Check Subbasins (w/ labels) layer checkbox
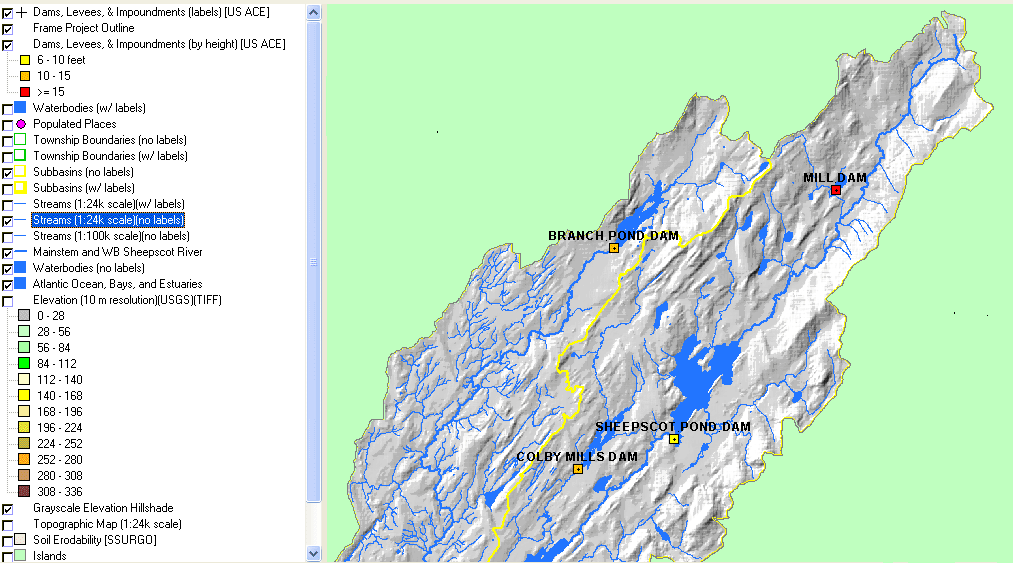Image resolution: width=1013 pixels, height=563 pixels. pos(8,189)
